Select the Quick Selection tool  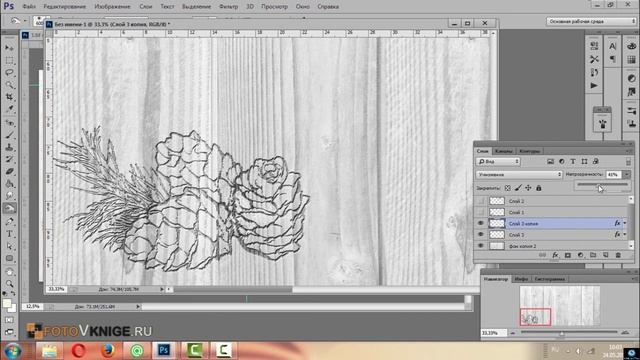coord(9,85)
